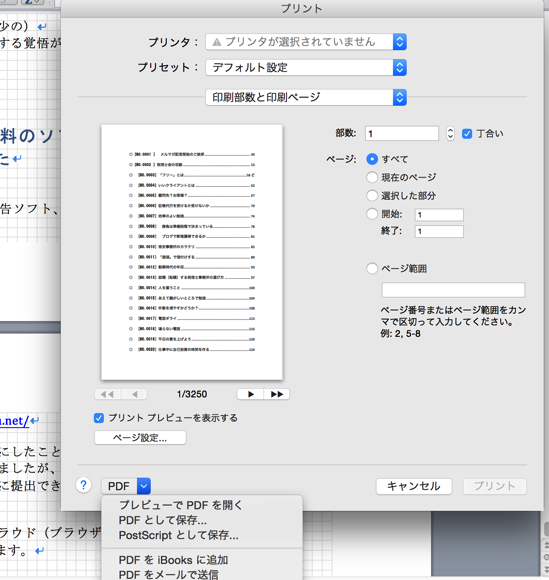
Task: Open ページ設定... page setup button
Action: click(140, 438)
